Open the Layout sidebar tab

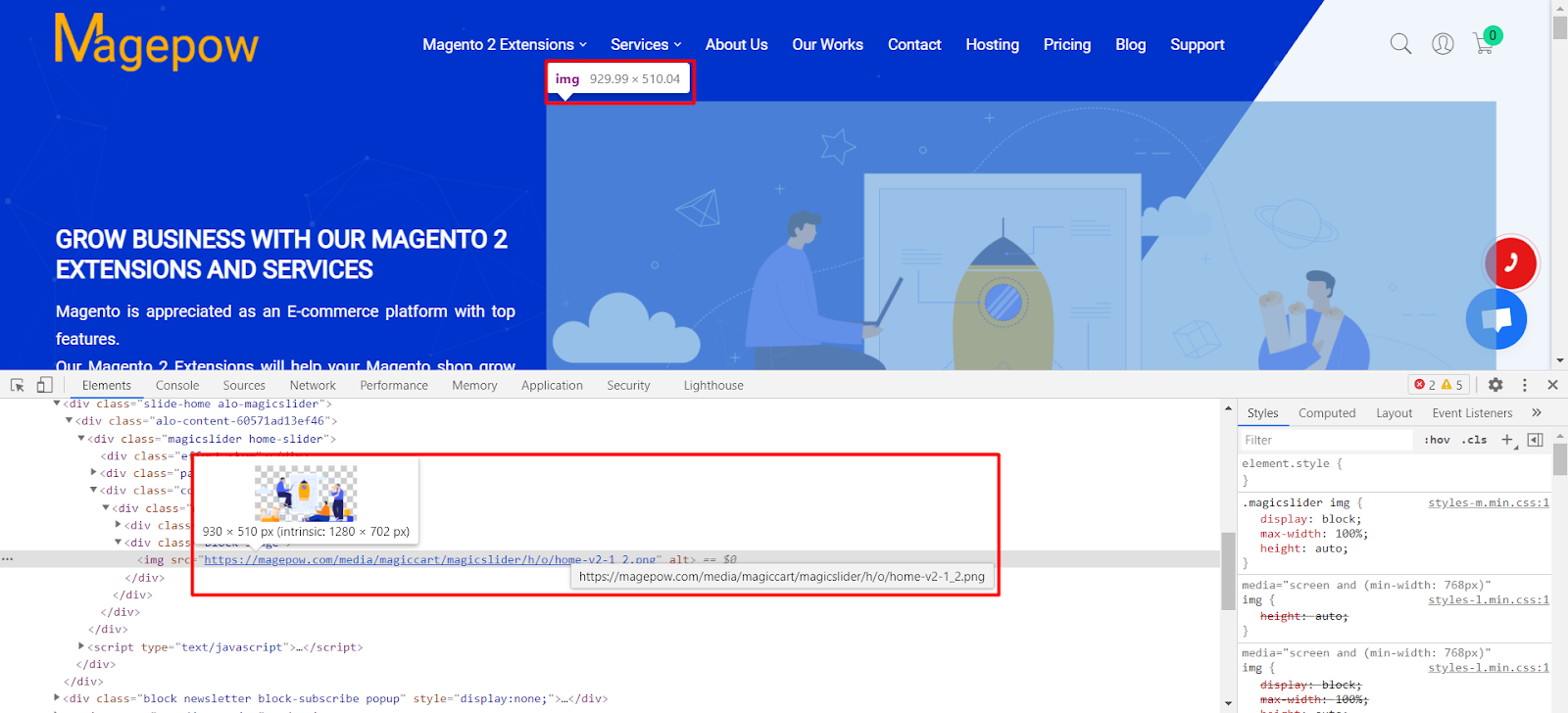[1394, 413]
